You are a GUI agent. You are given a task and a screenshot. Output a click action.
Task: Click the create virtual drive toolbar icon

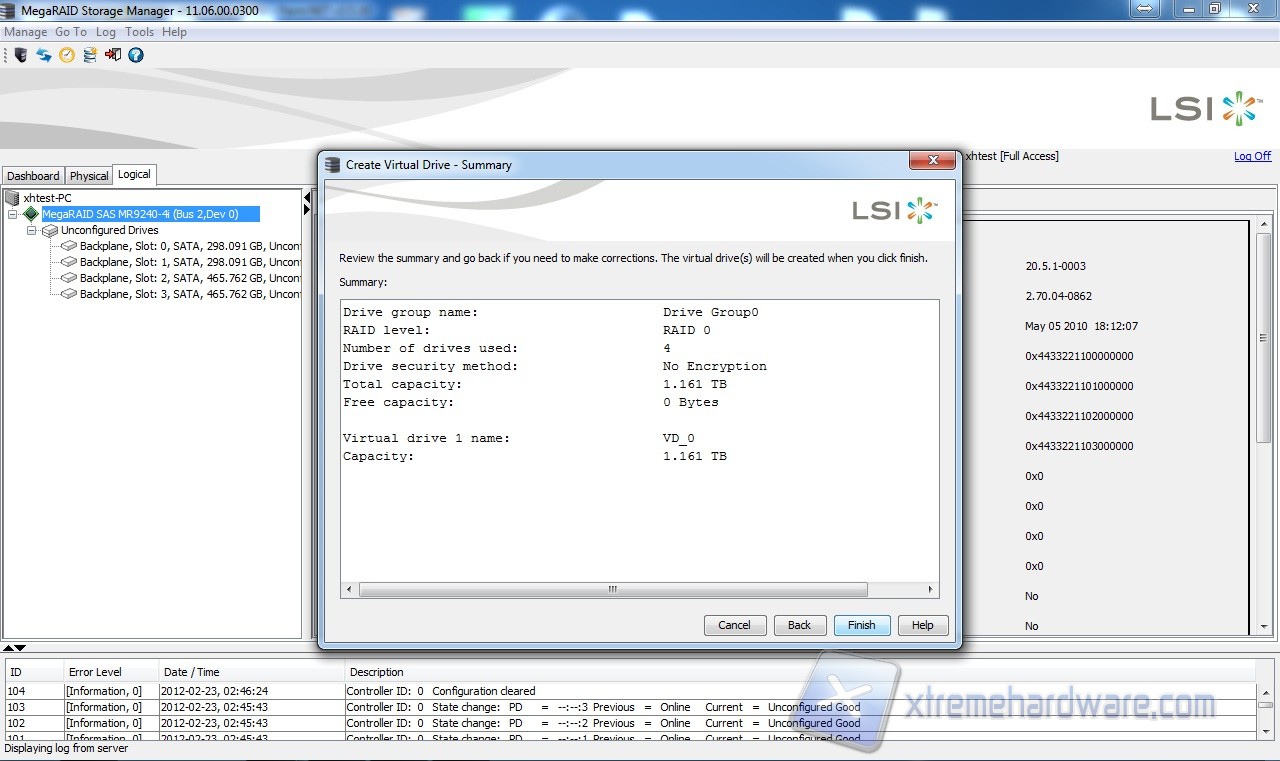[90, 55]
